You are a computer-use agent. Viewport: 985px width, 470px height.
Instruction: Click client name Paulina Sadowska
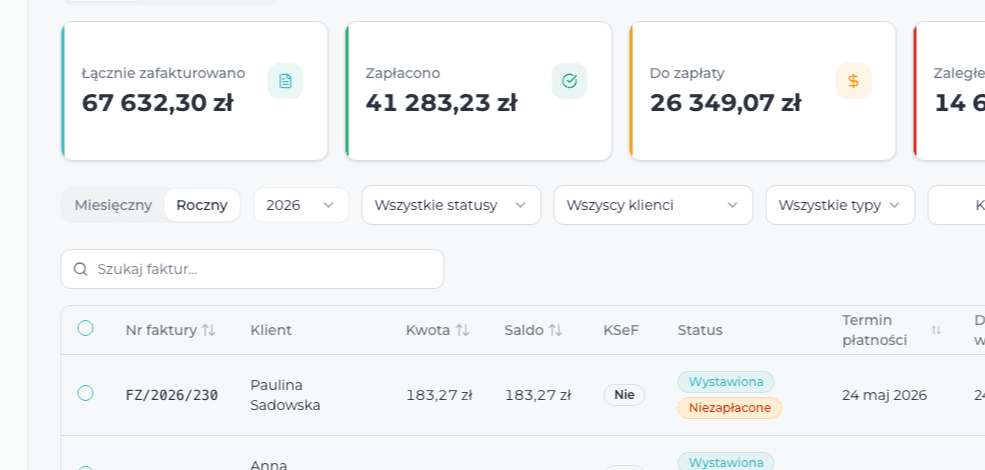point(285,395)
